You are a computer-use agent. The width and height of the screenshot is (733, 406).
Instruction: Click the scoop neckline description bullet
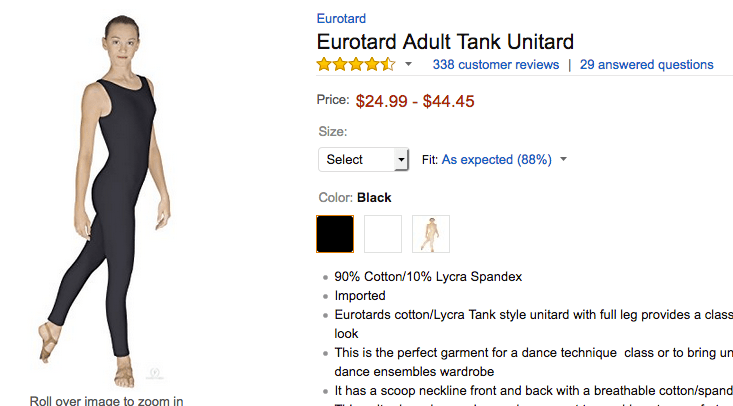pos(530,390)
